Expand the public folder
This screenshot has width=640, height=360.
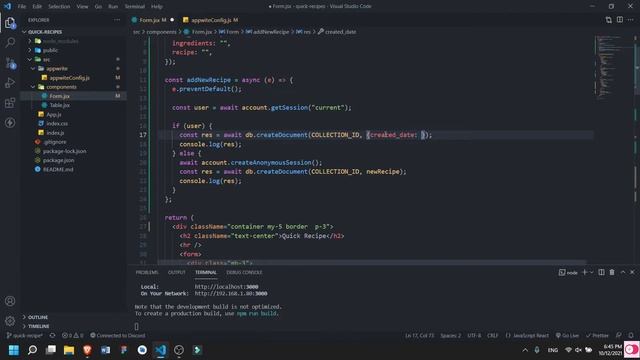tap(30, 50)
